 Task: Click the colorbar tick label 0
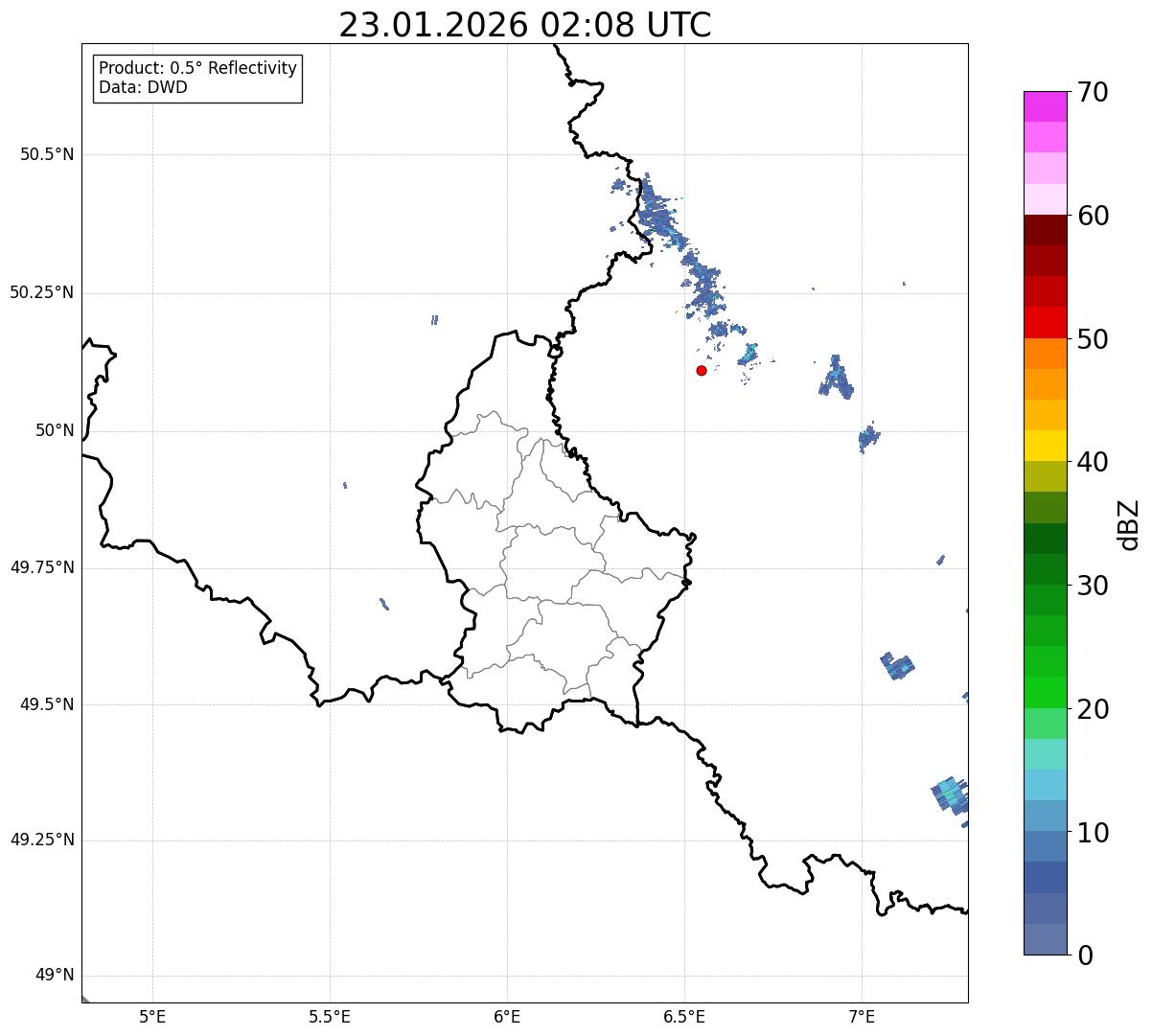[1085, 955]
